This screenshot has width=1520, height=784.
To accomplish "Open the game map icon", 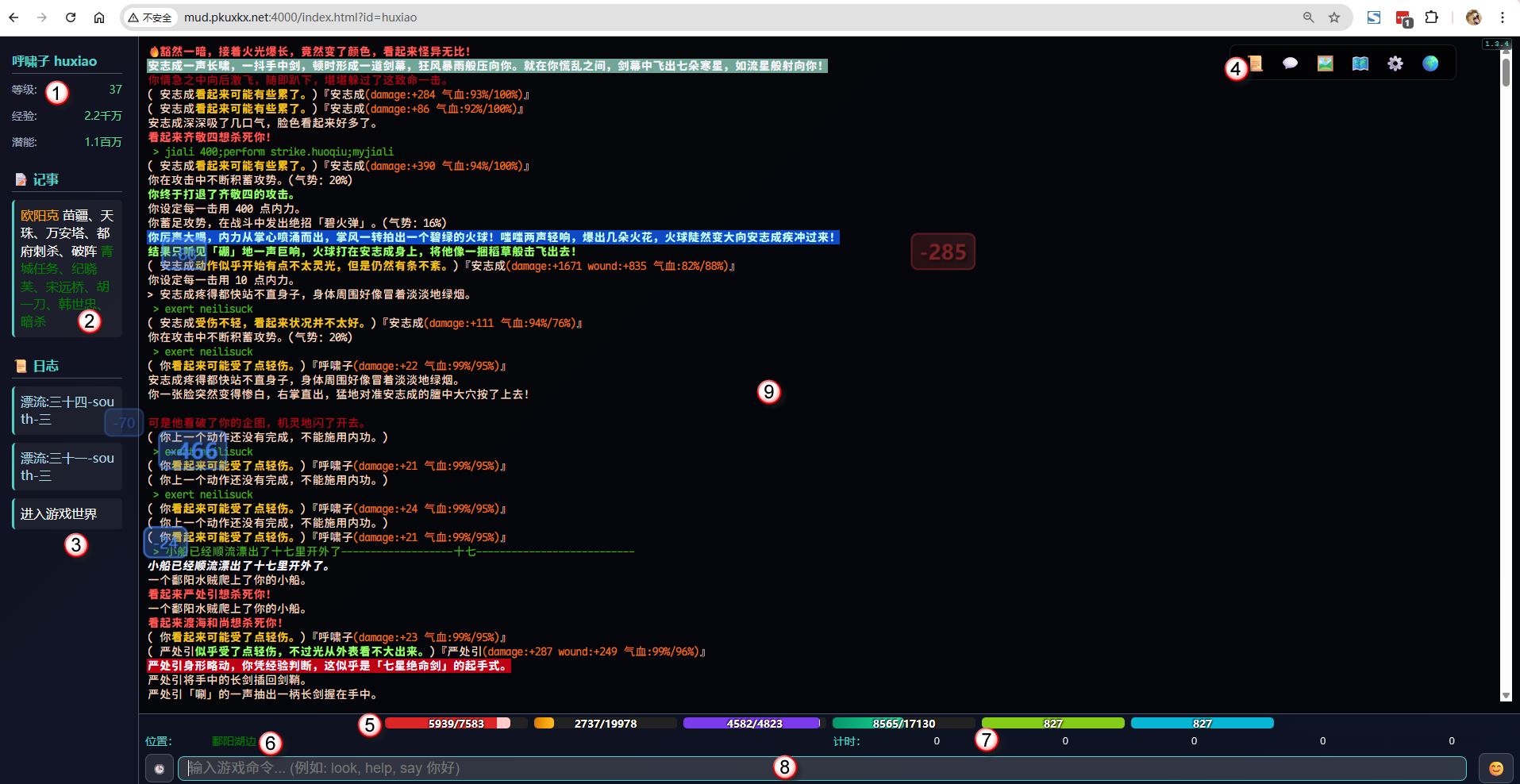I will point(1360,63).
